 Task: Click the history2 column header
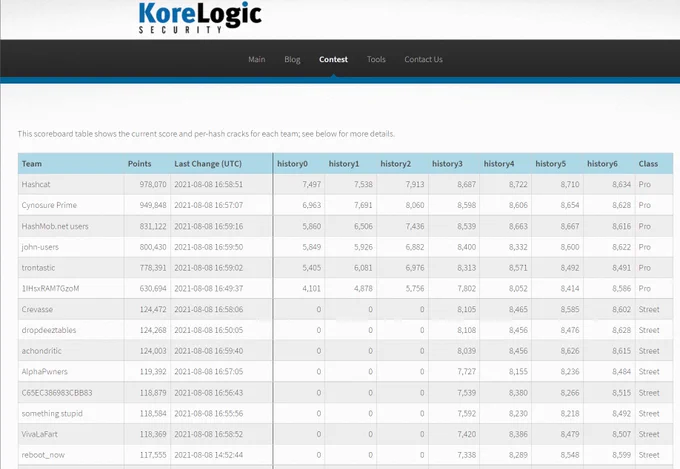pos(396,164)
